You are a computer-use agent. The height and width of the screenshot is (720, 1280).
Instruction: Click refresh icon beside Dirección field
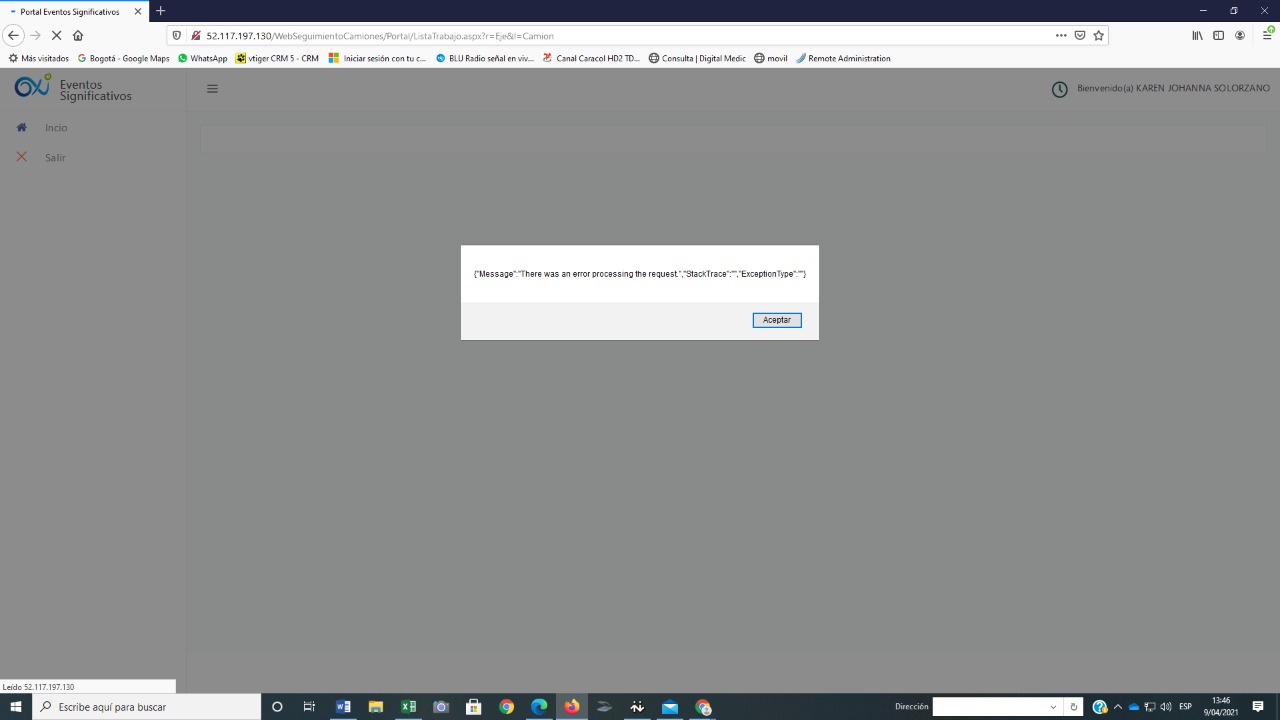[1074, 707]
